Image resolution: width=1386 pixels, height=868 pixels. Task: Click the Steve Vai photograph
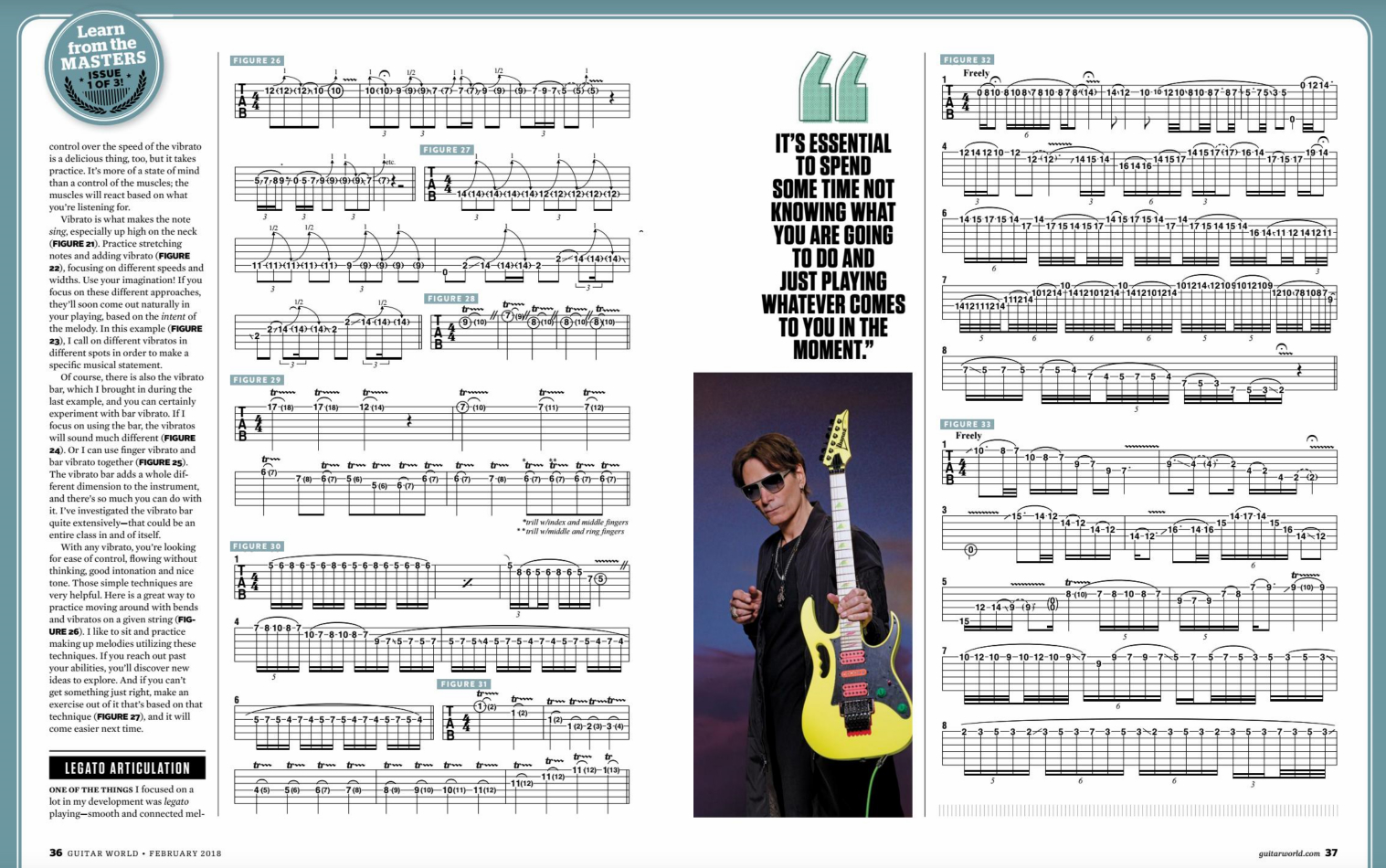point(804,594)
